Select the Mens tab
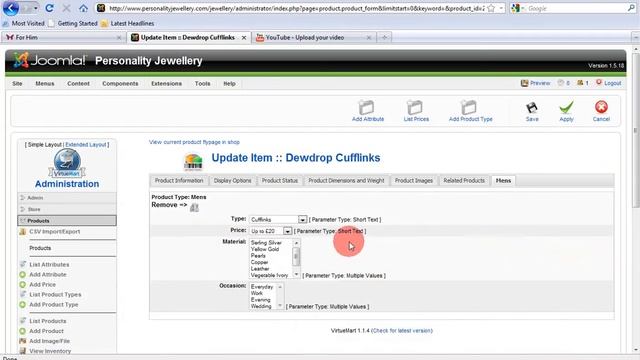Viewport: 640px width, 360px height. [x=503, y=180]
